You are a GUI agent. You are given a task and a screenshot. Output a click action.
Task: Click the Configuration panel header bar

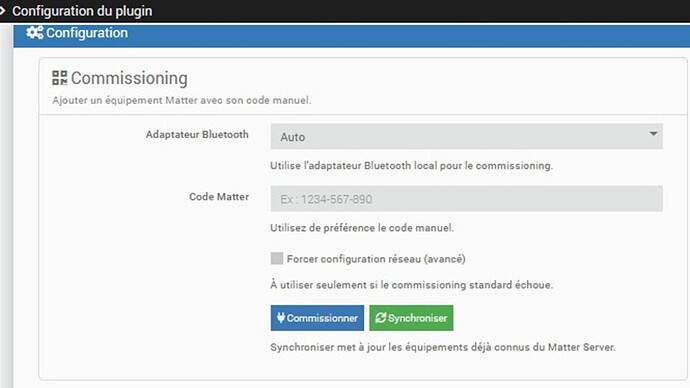352,35
